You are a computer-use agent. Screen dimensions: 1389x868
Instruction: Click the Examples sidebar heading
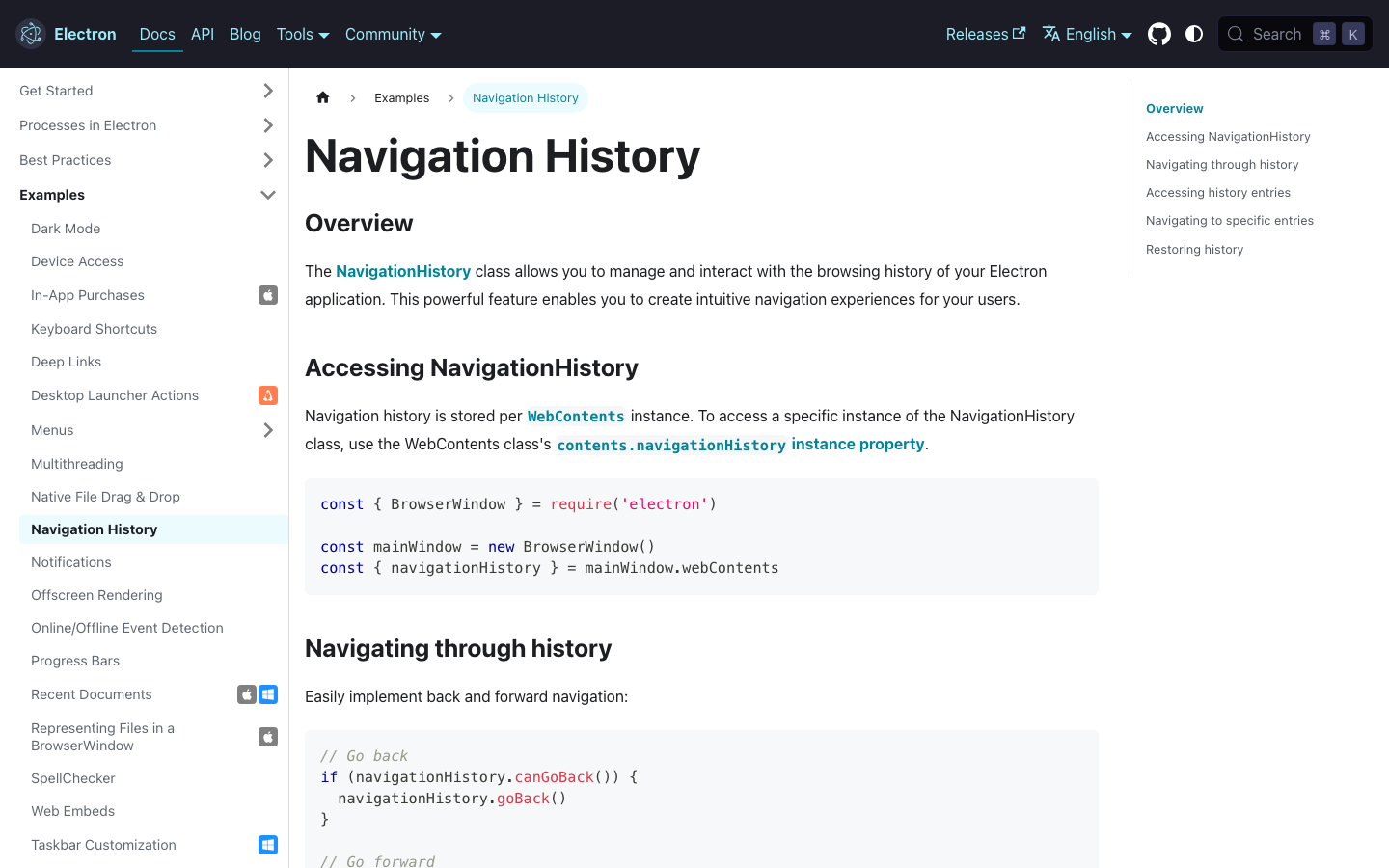(x=52, y=195)
